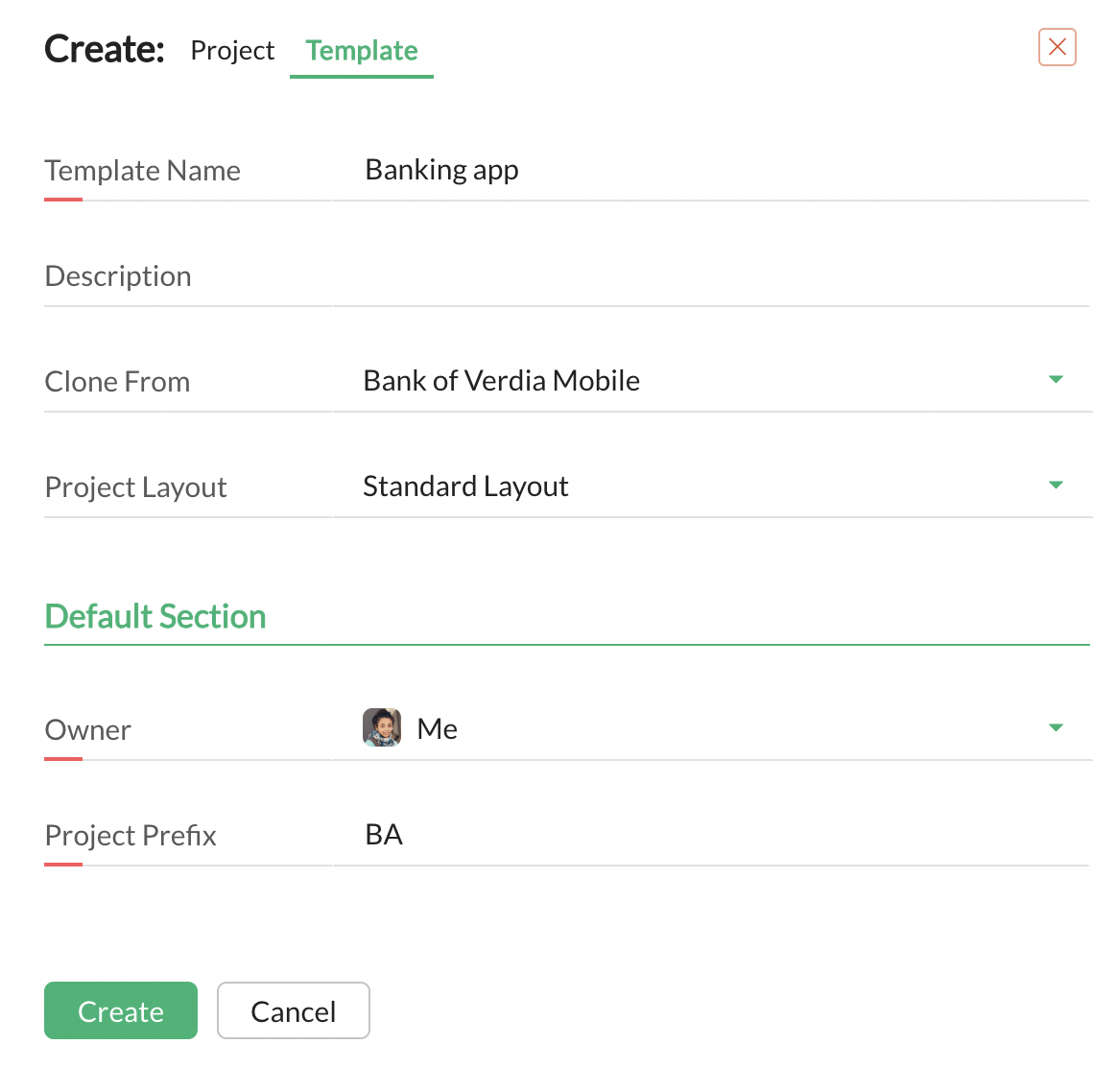This screenshot has width=1117, height=1092.
Task: Click the Project Prefix field containing BA
Action: 710,835
